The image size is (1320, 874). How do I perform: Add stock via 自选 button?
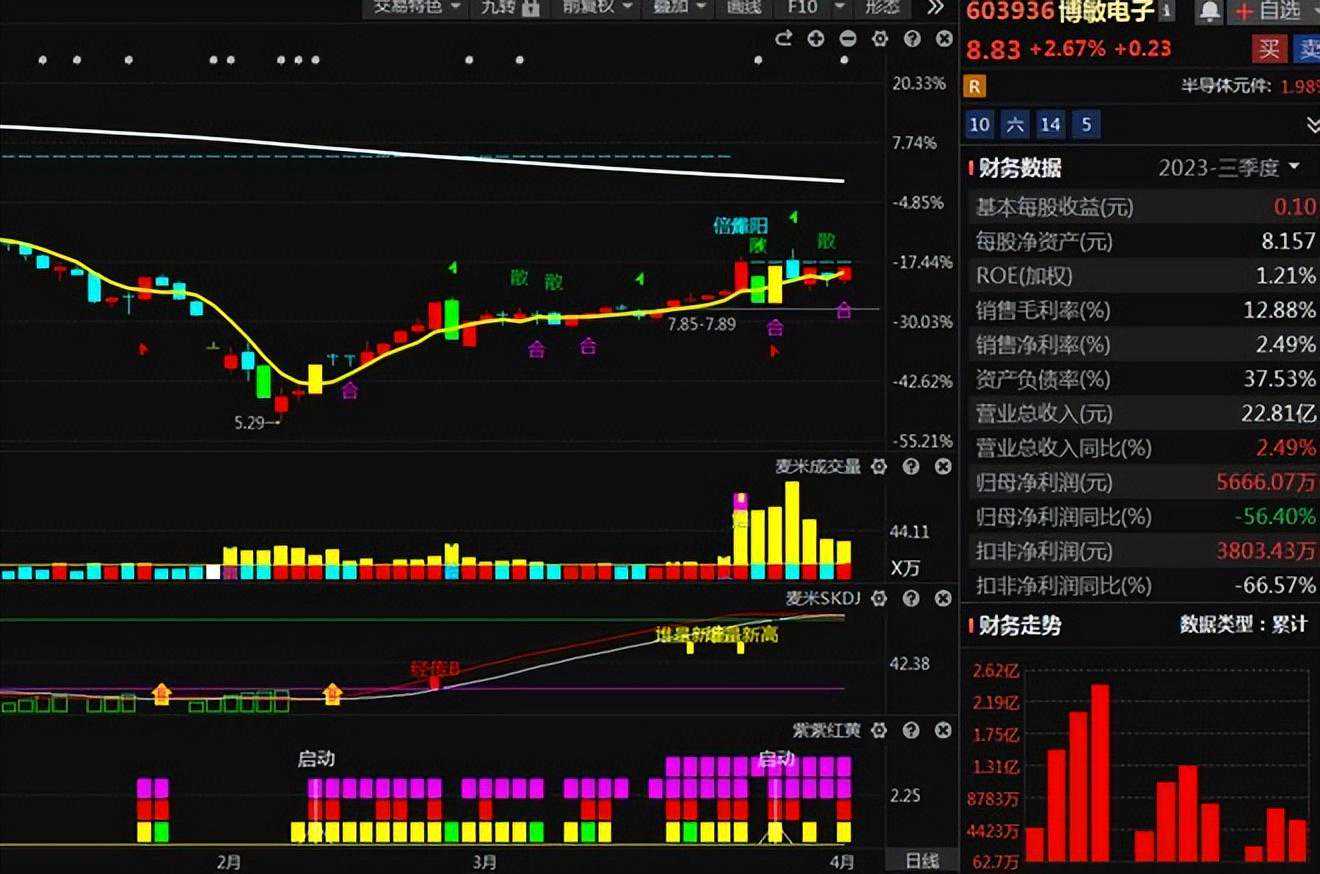click(1268, 11)
